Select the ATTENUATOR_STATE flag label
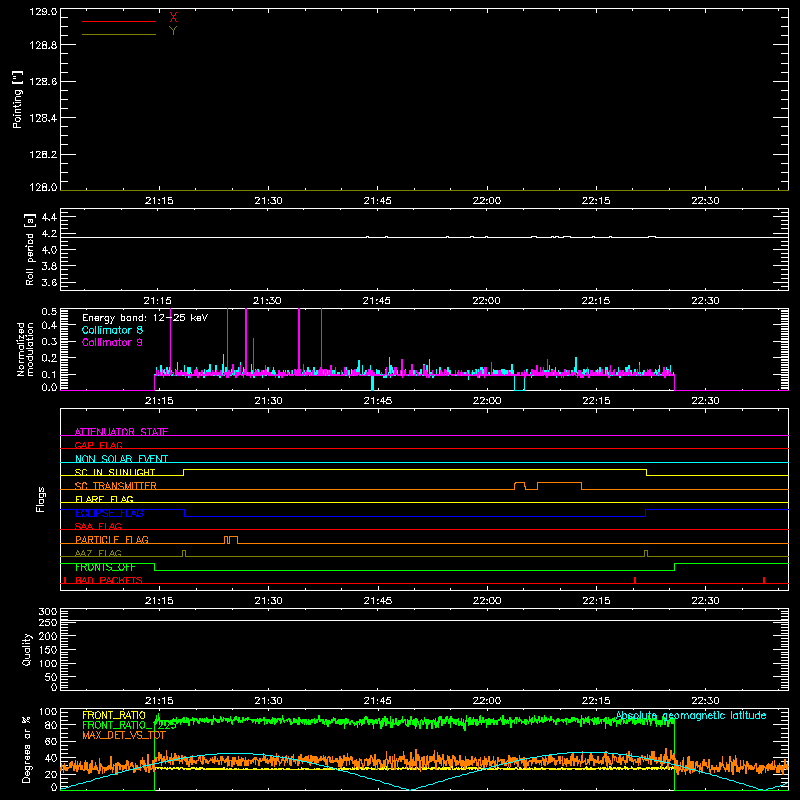Viewport: 800px width, 800px height. tap(121, 432)
